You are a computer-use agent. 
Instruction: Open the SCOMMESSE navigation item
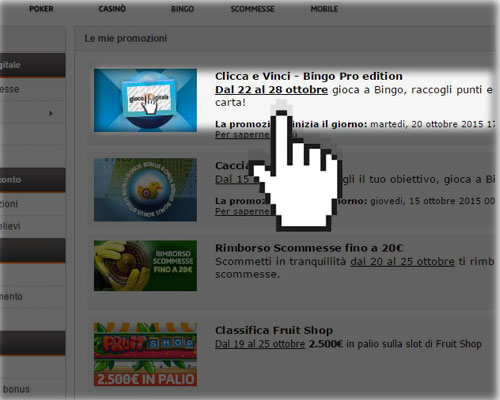[x=252, y=9]
